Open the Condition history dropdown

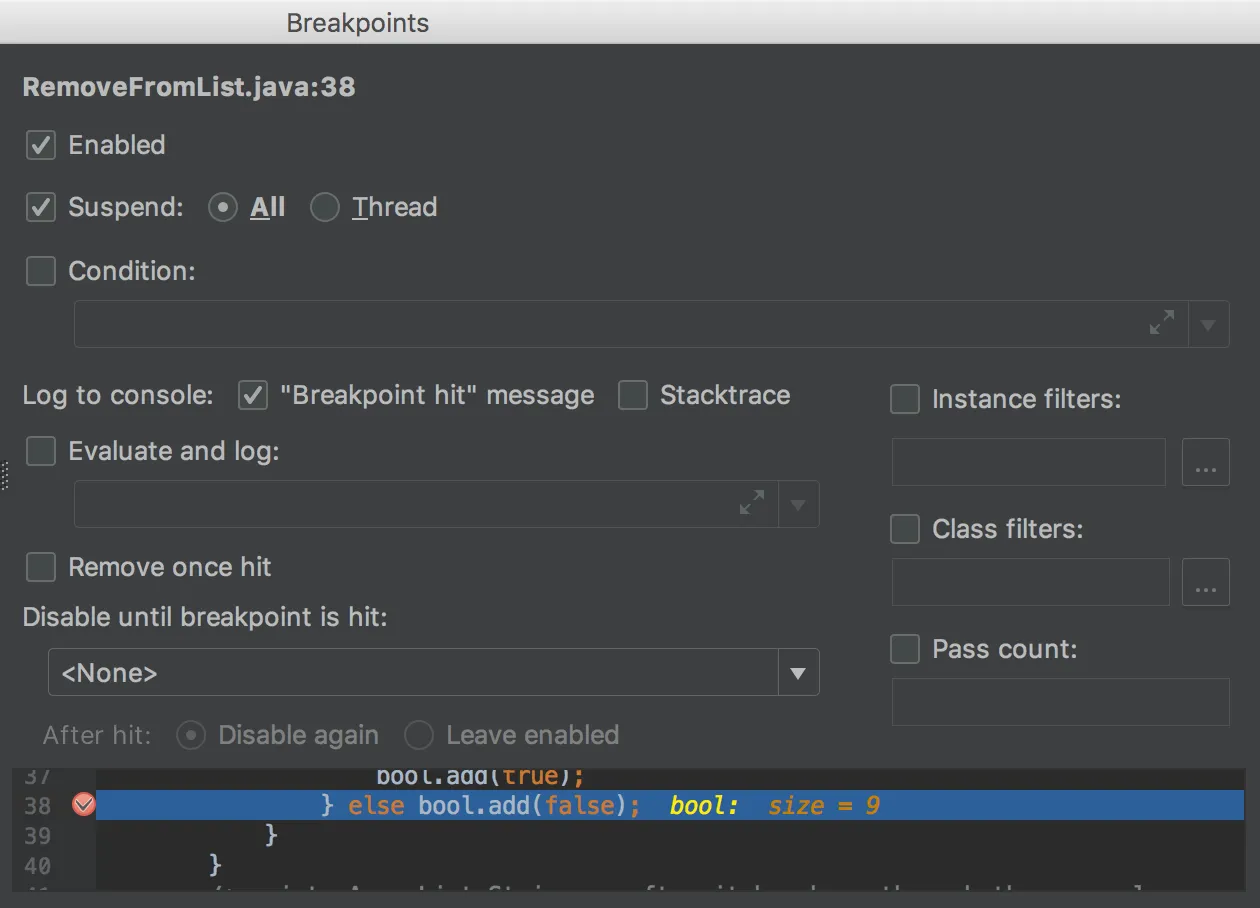1208,325
